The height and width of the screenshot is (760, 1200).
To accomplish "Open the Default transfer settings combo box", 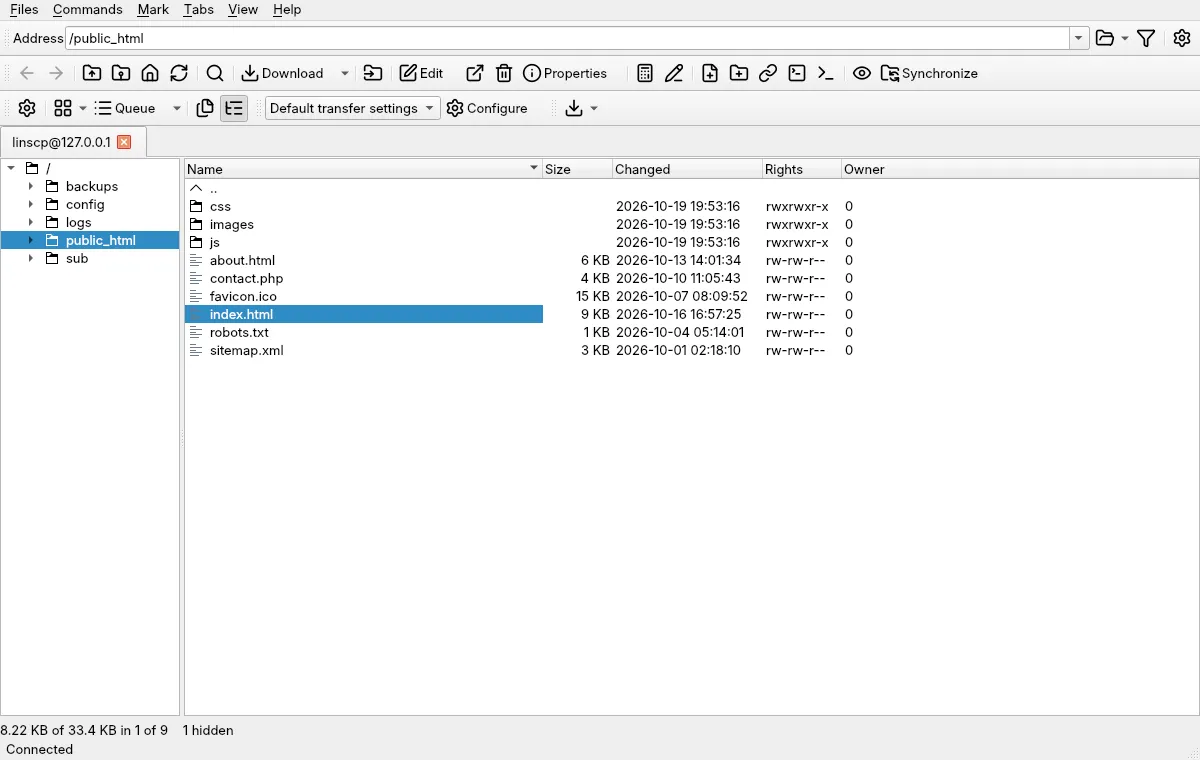I will 352,108.
